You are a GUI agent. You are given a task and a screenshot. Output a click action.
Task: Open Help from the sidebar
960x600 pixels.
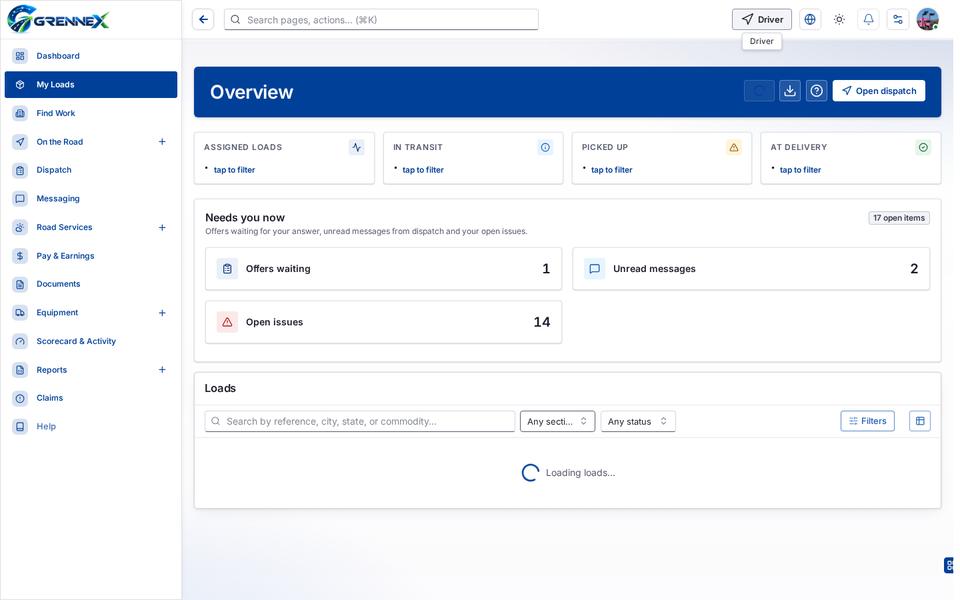pos(91,427)
